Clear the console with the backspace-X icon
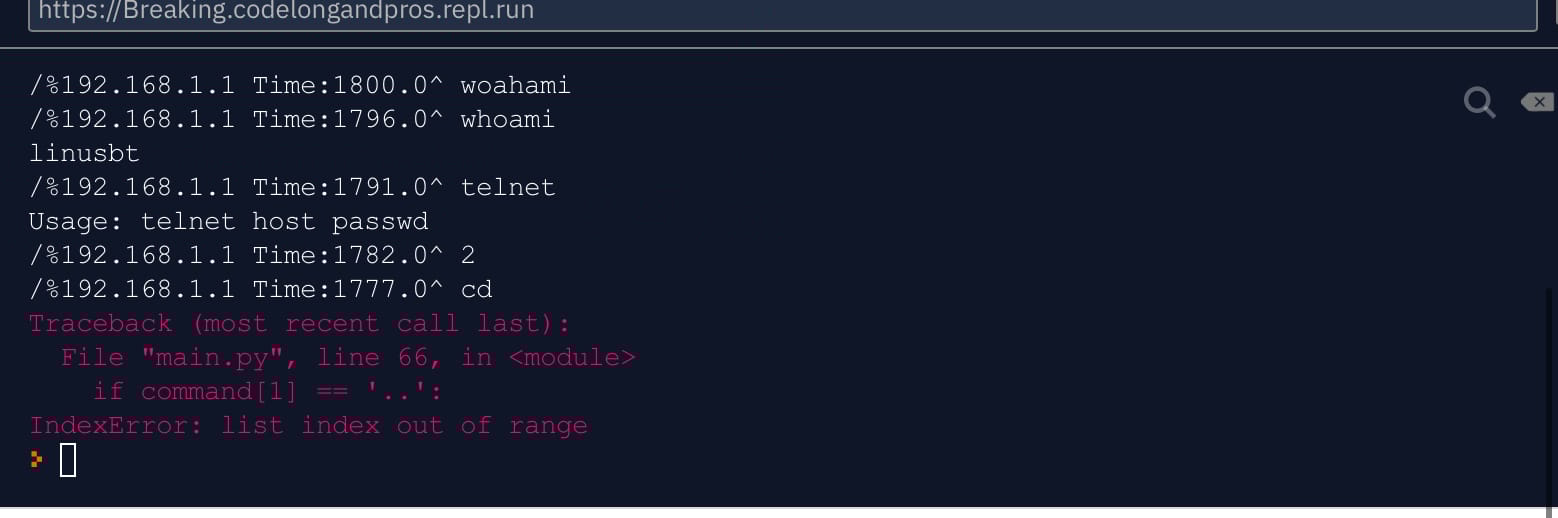 pyautogui.click(x=1538, y=102)
